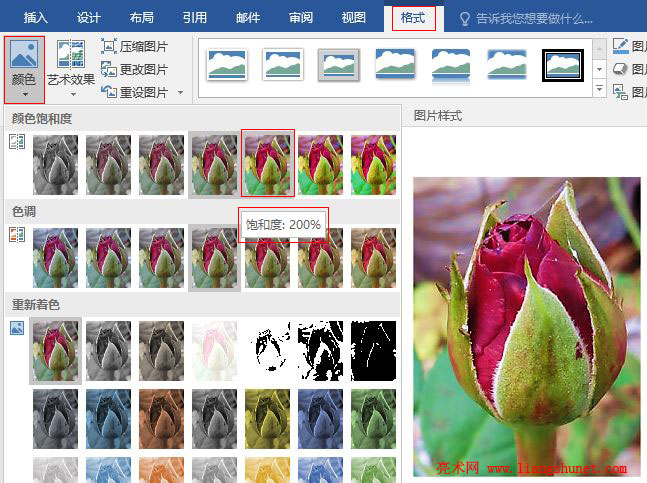This screenshot has height=483, width=647.
Task: Apply the fifth reflected rounded picture style
Action: coord(451,65)
